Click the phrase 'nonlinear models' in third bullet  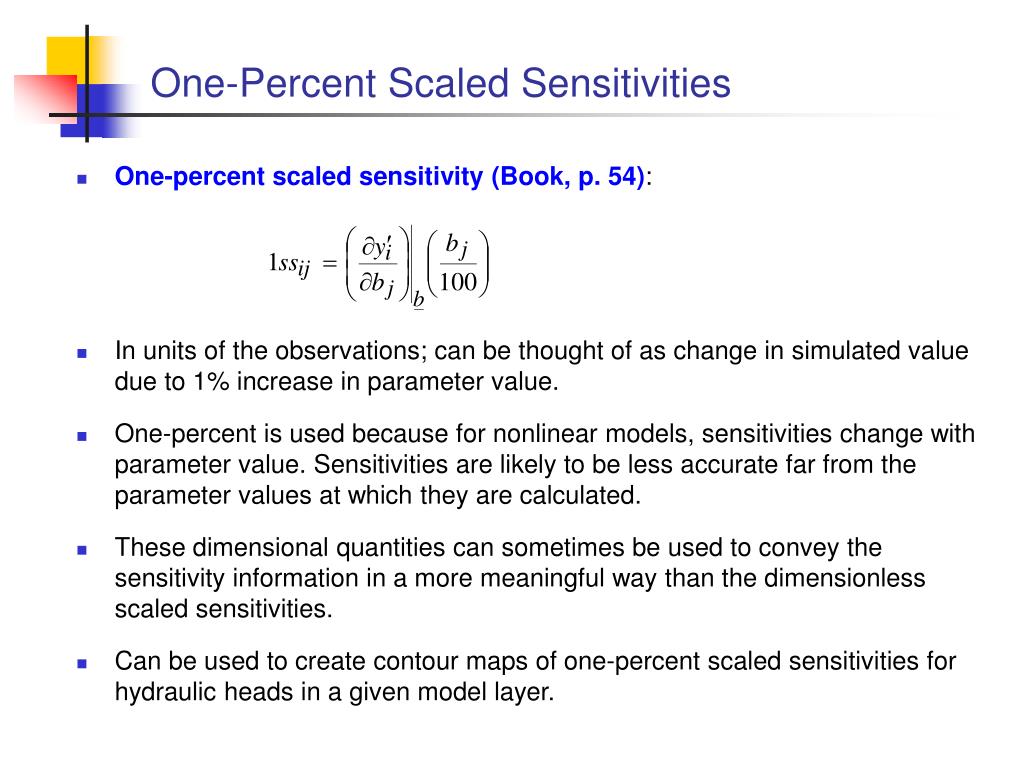tap(592, 434)
